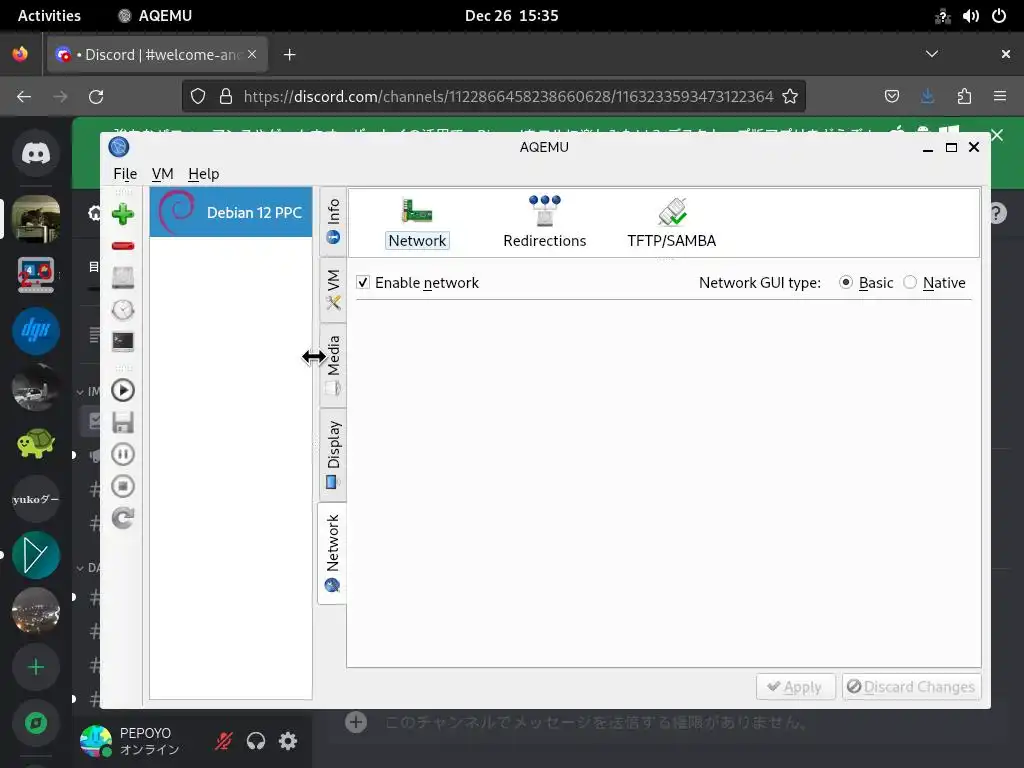Open GNOME Activities overview
Viewport: 1024px width, 768px height.
[x=49, y=16]
